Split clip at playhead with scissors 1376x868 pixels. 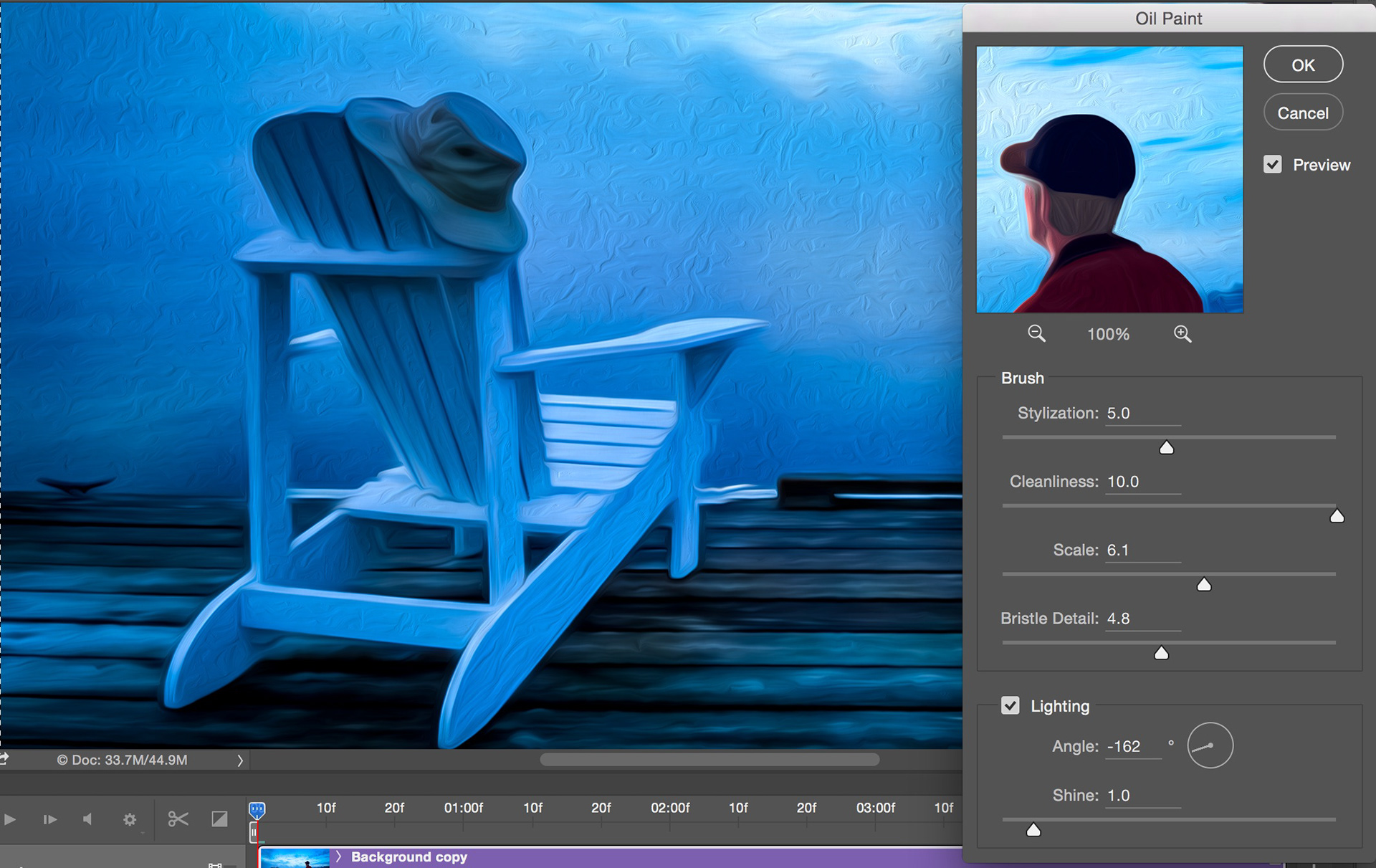pos(178,819)
